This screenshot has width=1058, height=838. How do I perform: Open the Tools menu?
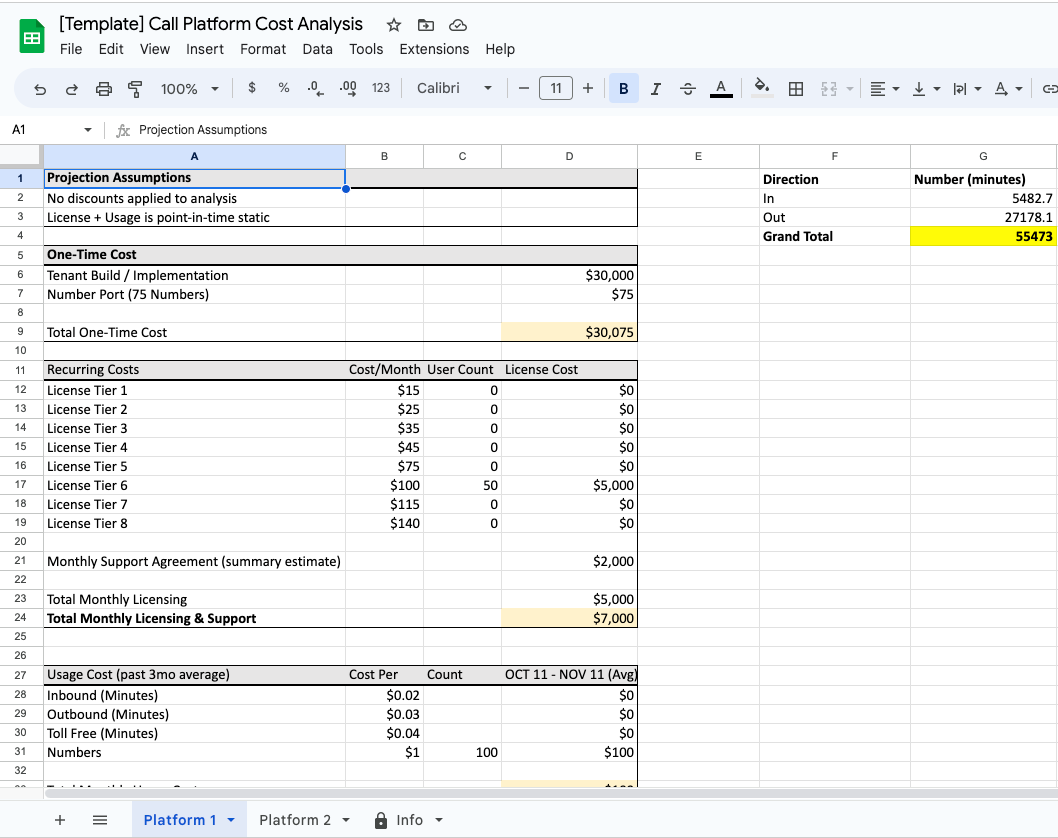coord(366,49)
